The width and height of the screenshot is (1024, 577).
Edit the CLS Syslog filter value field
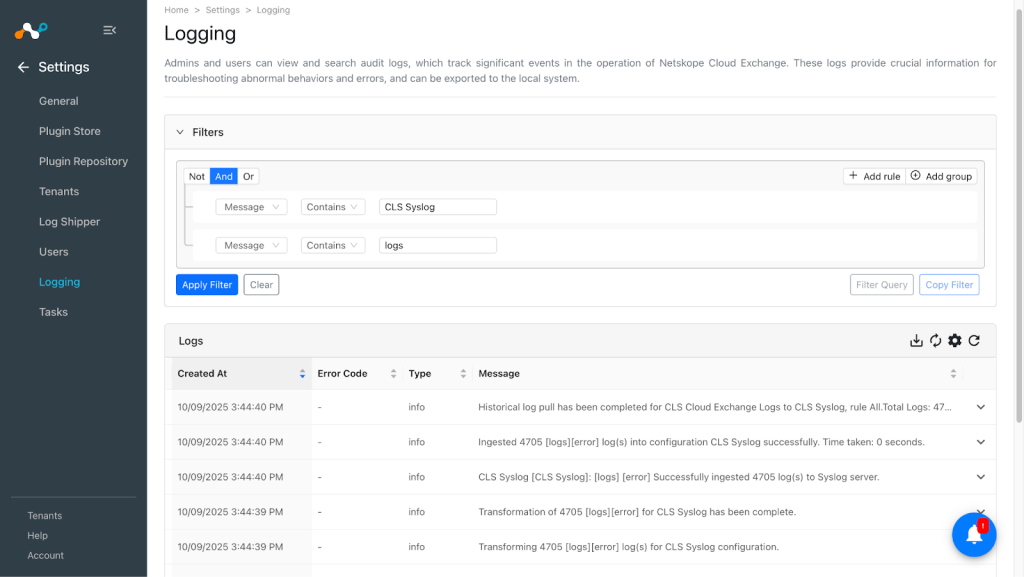tap(438, 207)
